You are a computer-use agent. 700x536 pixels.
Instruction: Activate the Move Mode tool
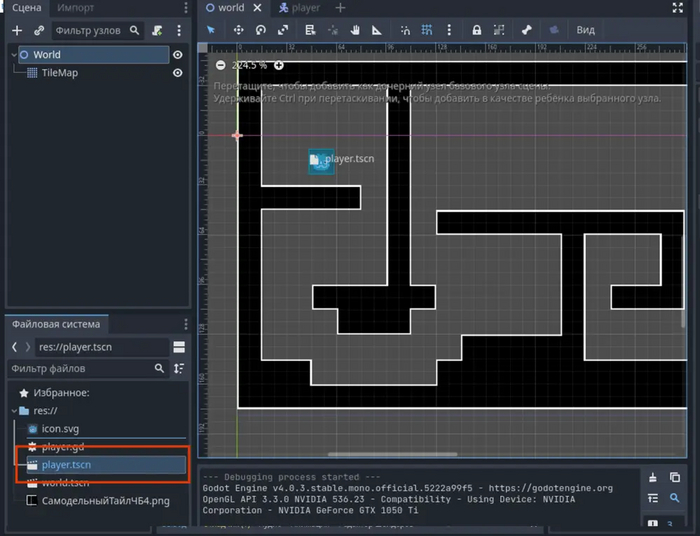(238, 30)
